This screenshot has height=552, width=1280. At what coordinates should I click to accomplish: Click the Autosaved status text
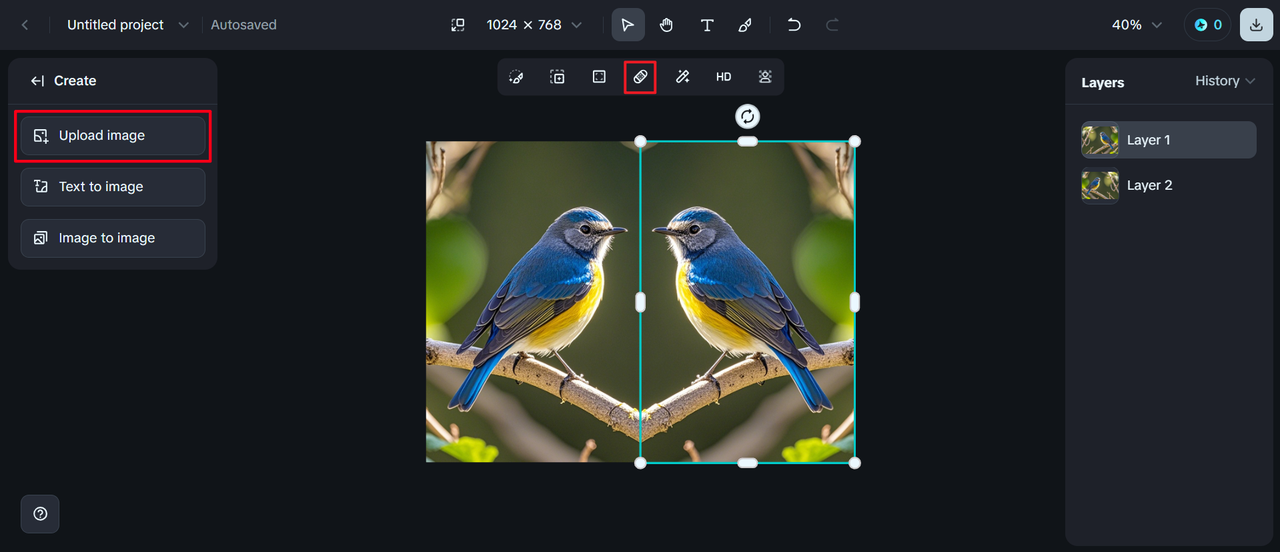243,25
